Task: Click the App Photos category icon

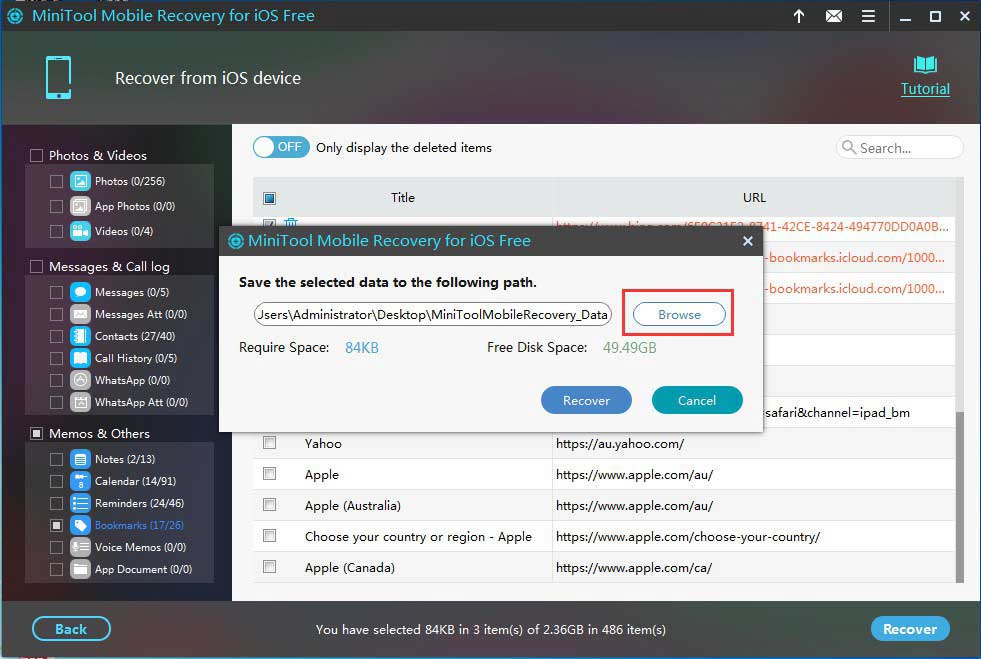Action: pyautogui.click(x=80, y=206)
